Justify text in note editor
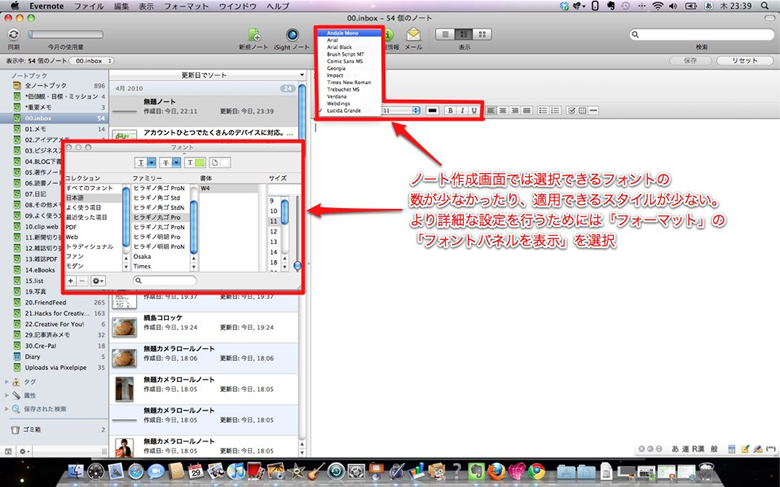This screenshot has width=780, height=487. (x=527, y=110)
